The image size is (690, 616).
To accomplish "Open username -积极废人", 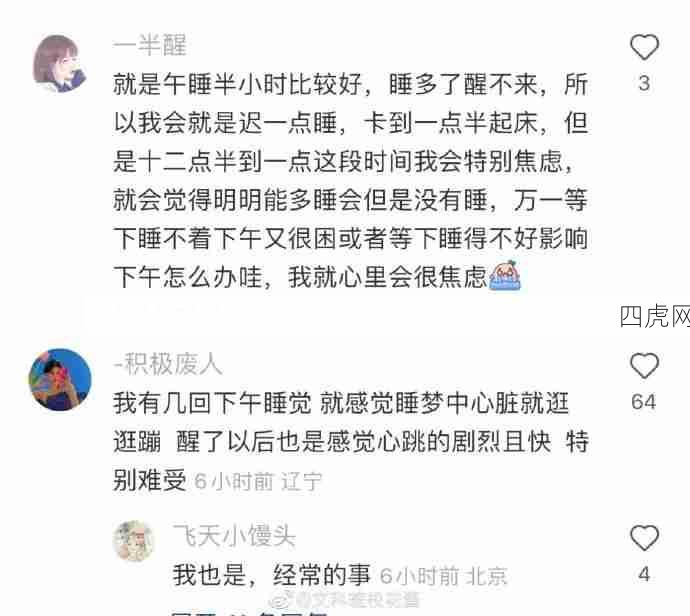I will 168,364.
